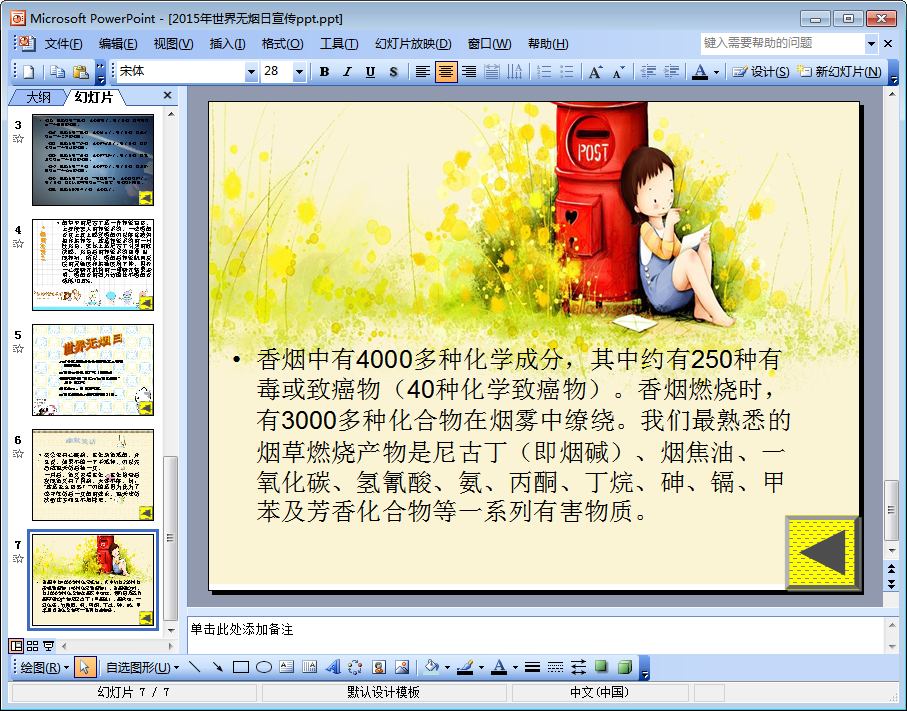The image size is (907, 711).
Task: Click the notes field to add notes
Action: point(535,635)
